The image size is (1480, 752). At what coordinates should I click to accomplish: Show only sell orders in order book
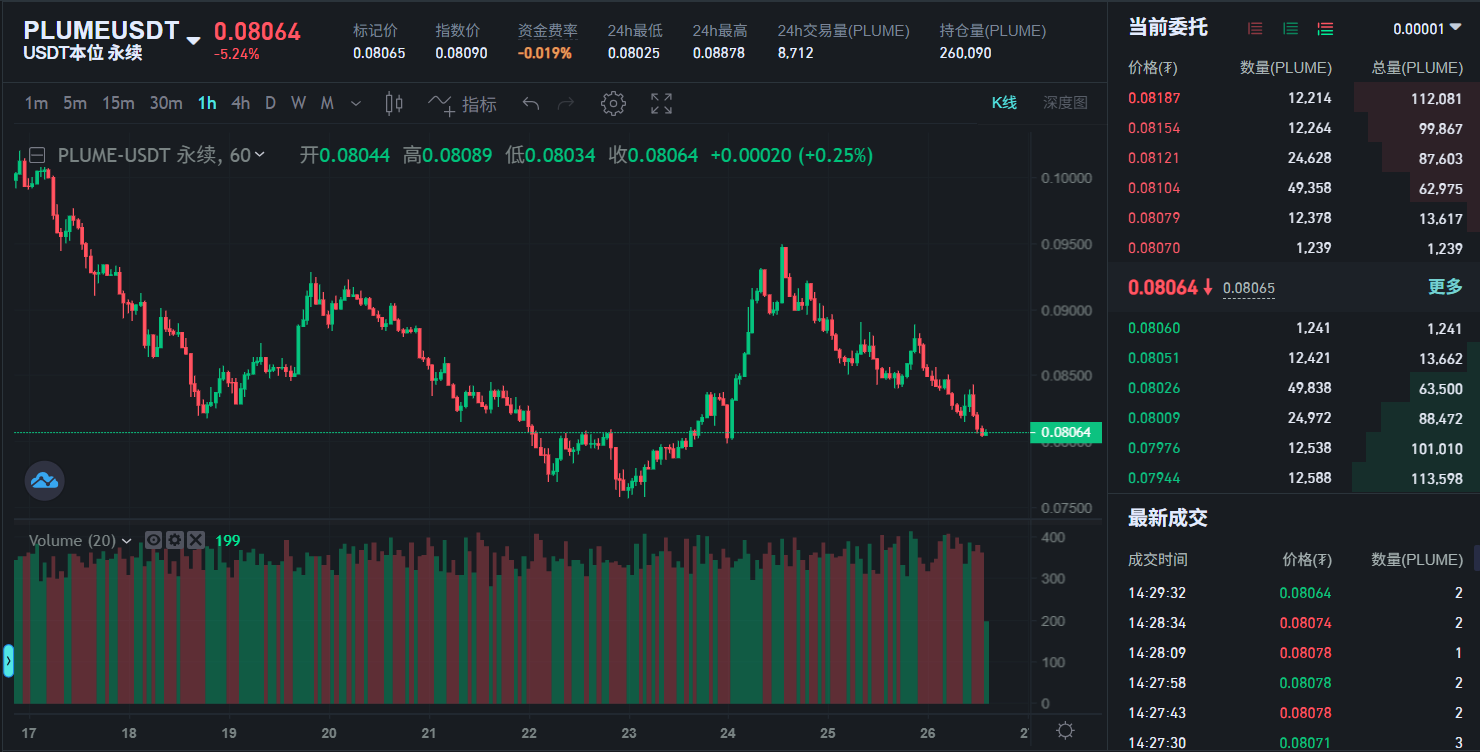pos(1255,29)
